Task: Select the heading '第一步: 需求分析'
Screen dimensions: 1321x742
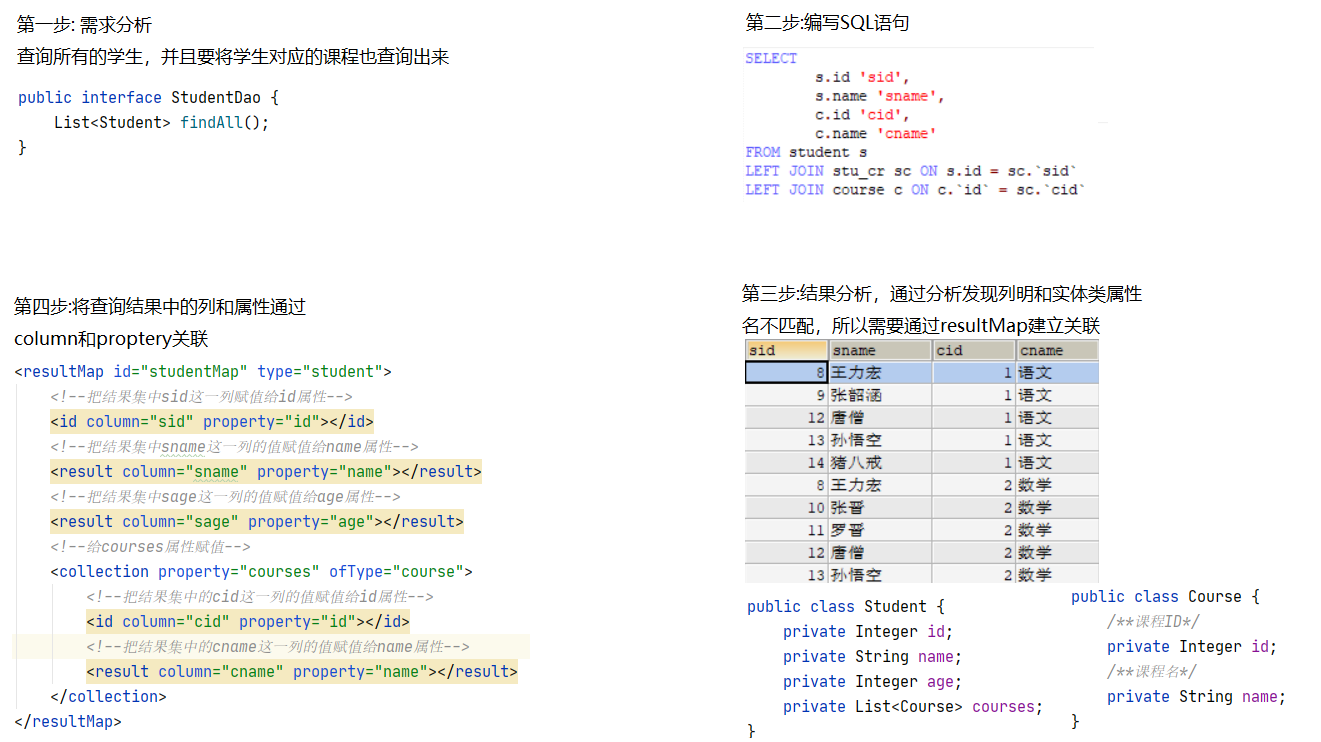Action: tap(85, 25)
